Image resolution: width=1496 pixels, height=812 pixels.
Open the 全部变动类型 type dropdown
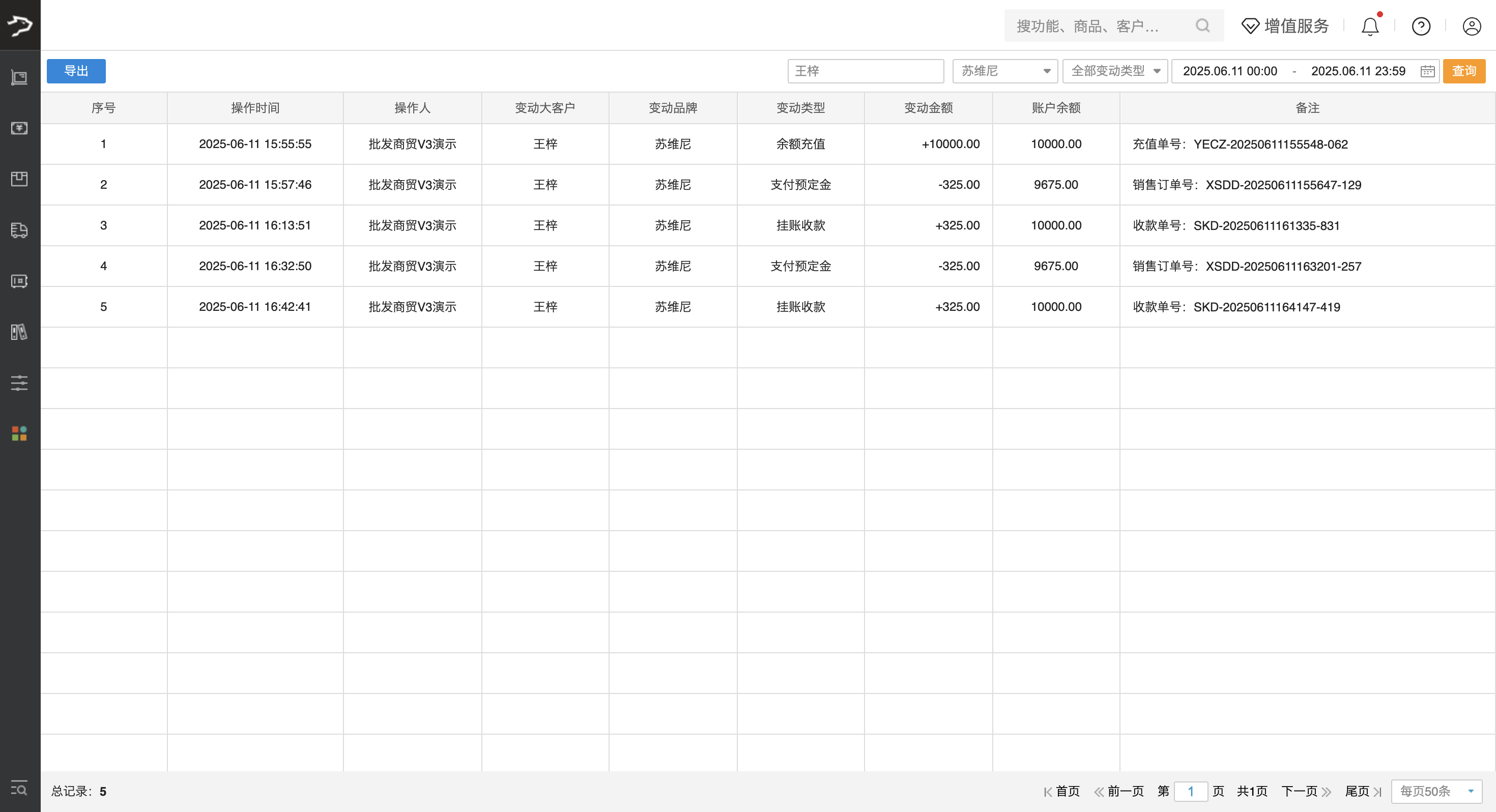(1114, 71)
